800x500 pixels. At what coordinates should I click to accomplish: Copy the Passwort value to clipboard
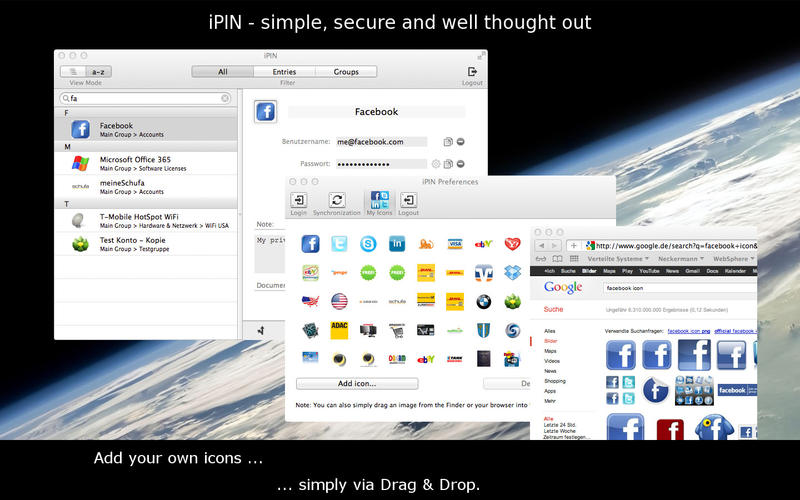coord(448,164)
